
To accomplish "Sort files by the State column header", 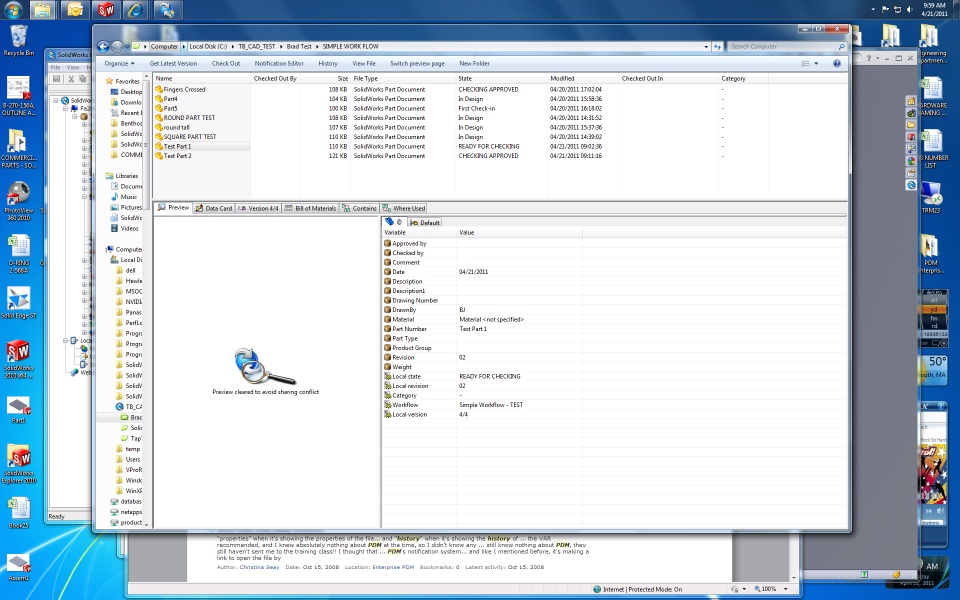I will point(501,78).
